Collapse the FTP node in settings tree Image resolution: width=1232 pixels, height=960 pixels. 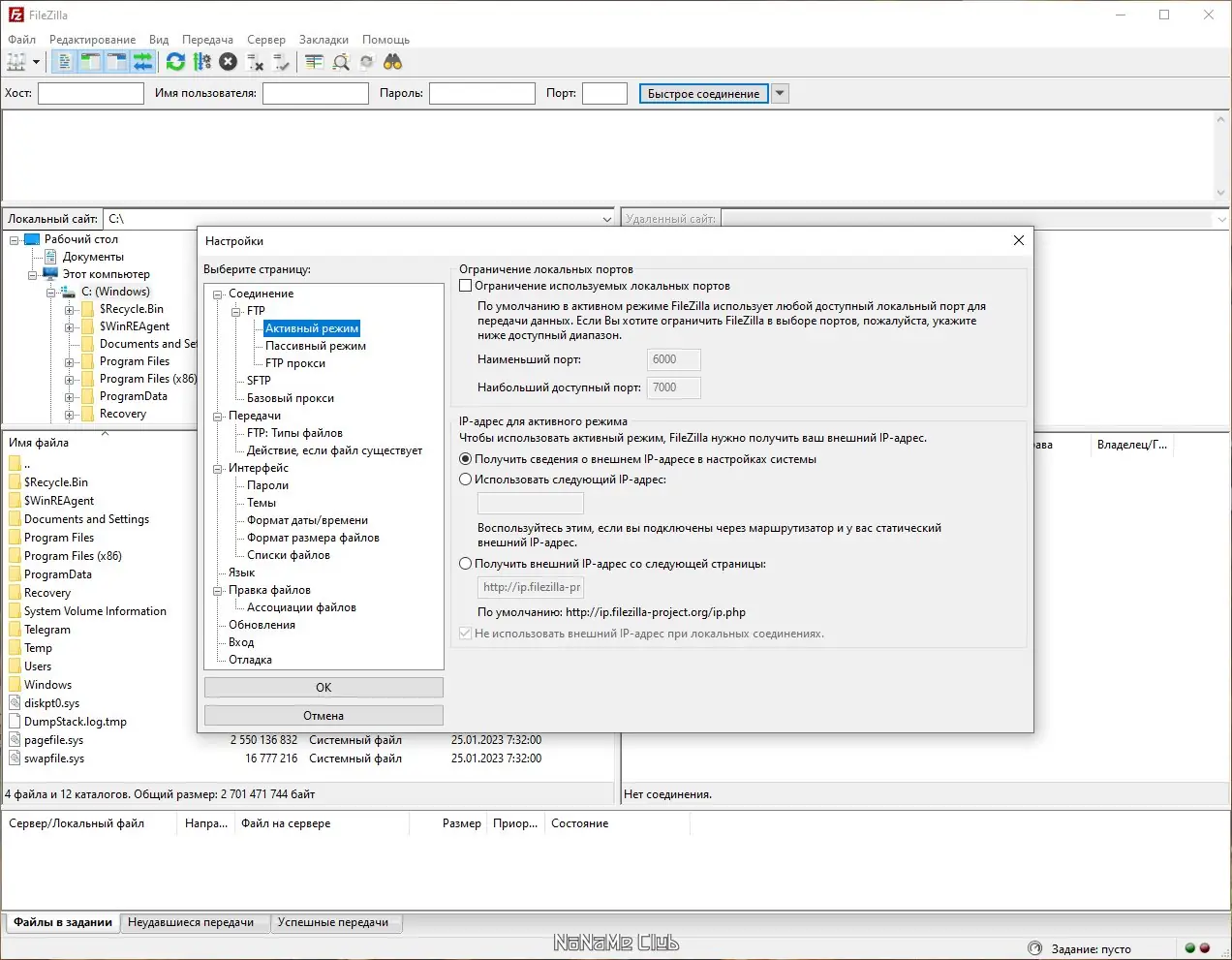(236, 311)
